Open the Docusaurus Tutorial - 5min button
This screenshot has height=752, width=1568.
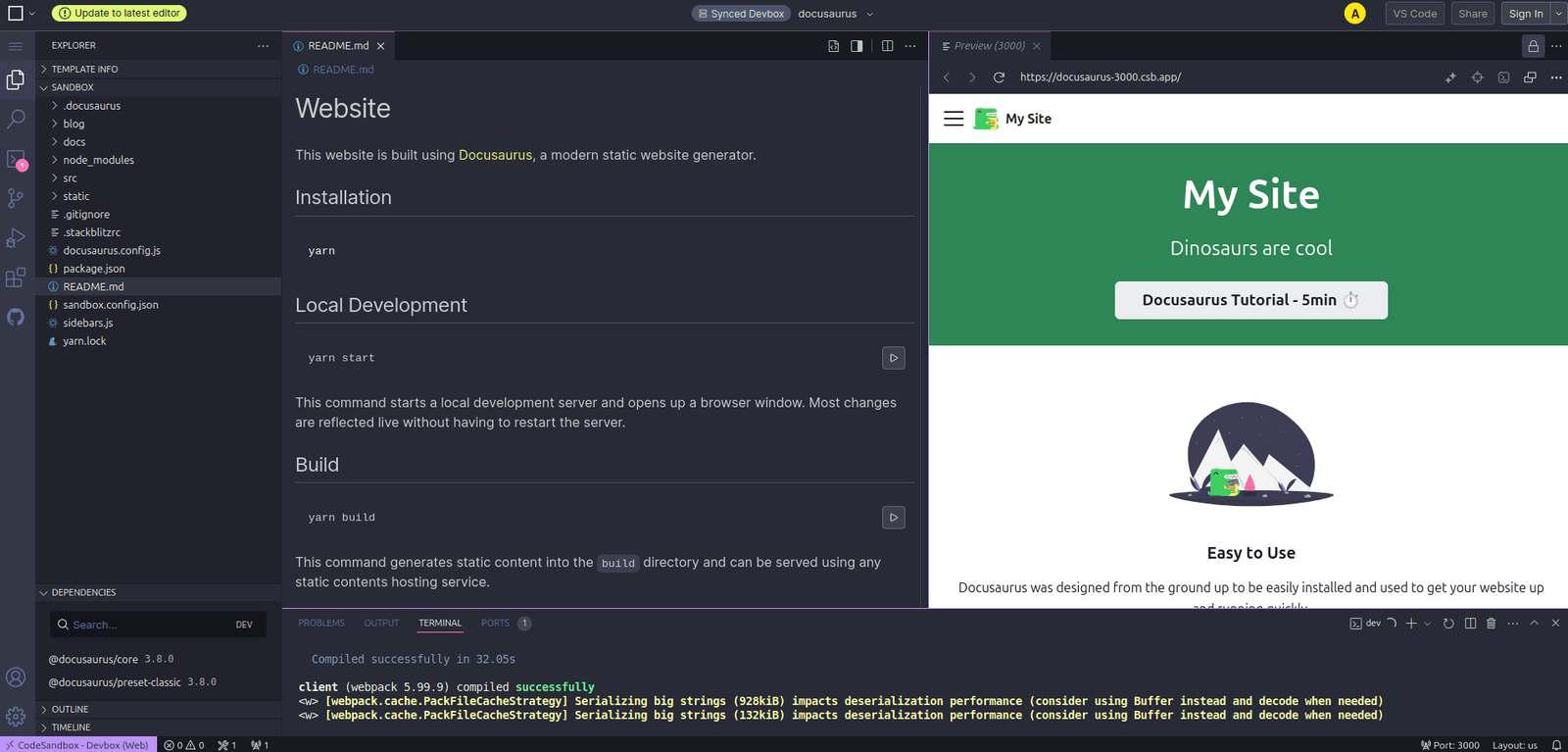click(1250, 300)
